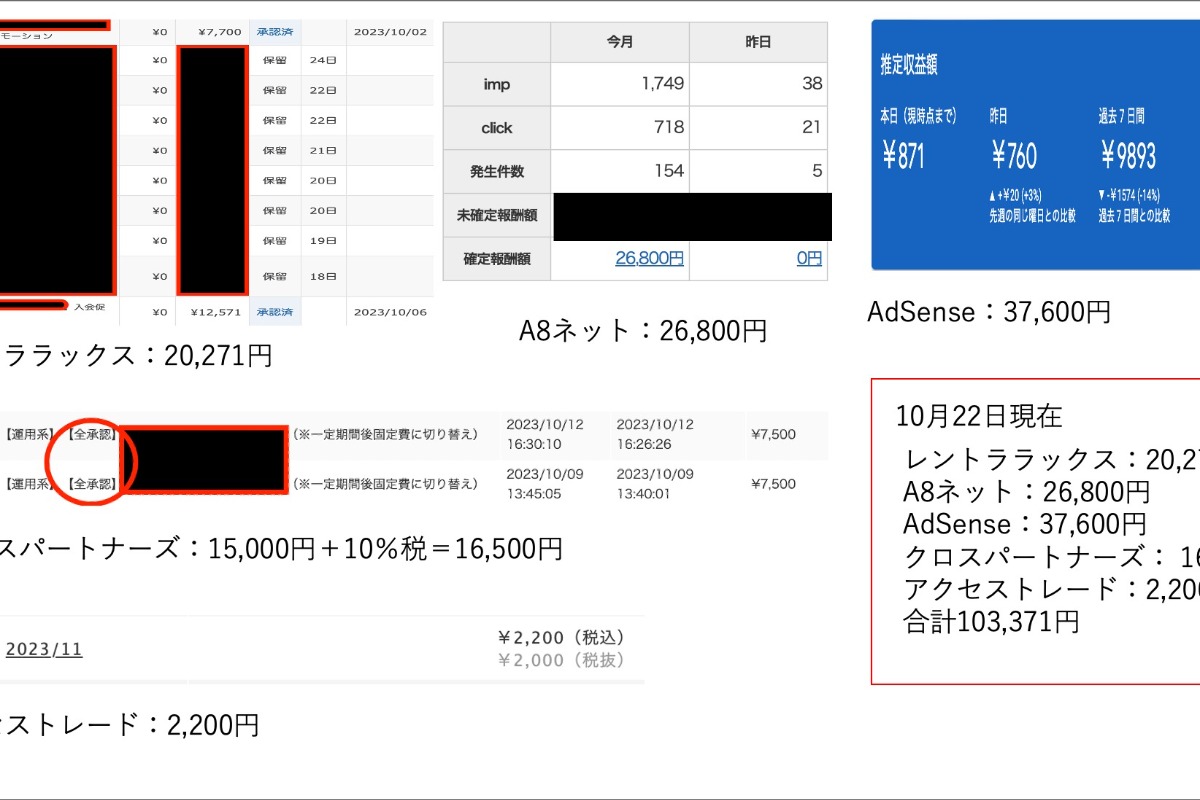1200x800 pixels.
Task: Click the A8ネット:26,800円 caption below table
Action: pyautogui.click(x=643, y=331)
